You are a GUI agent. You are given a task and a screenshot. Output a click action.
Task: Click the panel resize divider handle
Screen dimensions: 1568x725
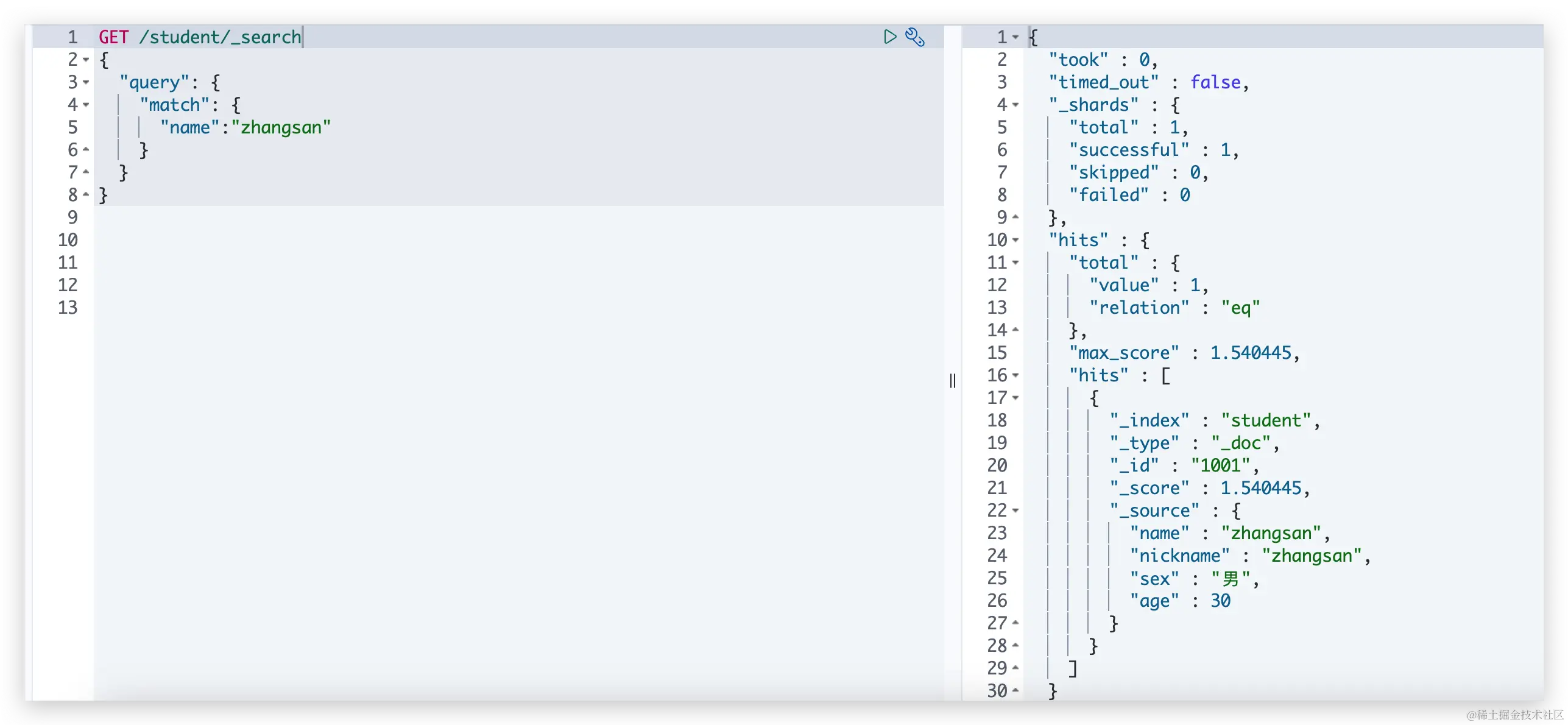pyautogui.click(x=953, y=381)
